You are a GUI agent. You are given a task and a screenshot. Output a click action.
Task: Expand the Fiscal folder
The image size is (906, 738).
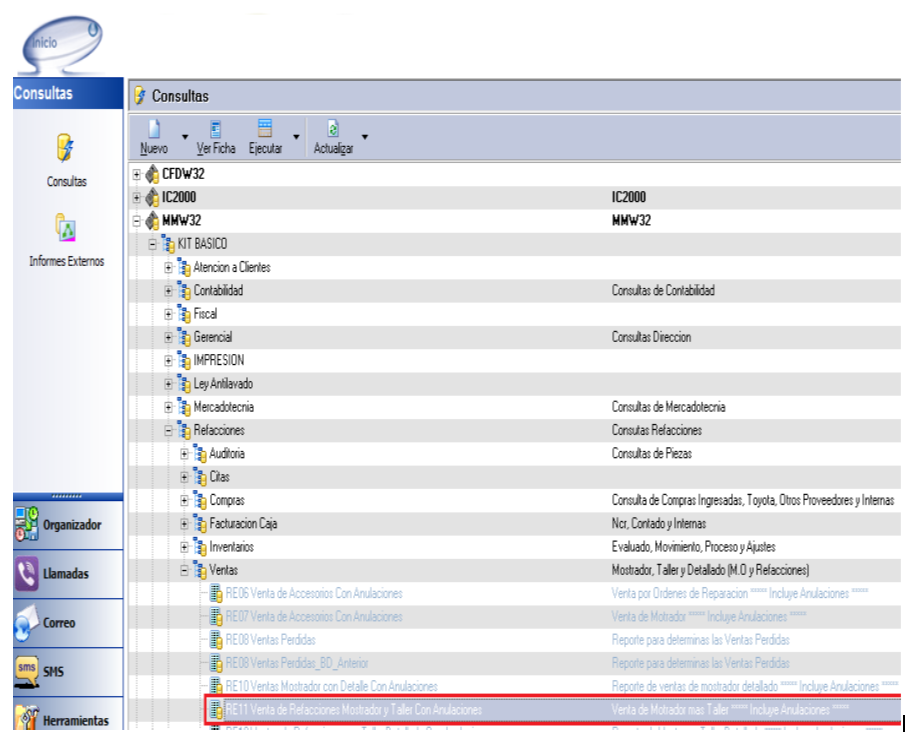[x=168, y=314]
